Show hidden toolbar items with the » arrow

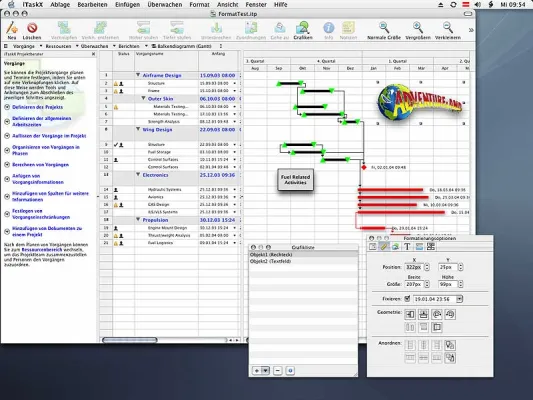[x=471, y=30]
